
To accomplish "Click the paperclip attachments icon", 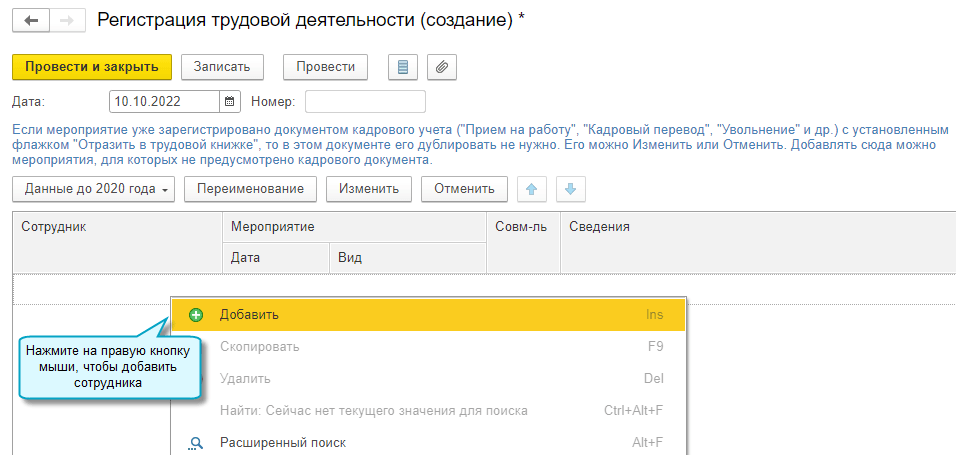I will [x=442, y=67].
